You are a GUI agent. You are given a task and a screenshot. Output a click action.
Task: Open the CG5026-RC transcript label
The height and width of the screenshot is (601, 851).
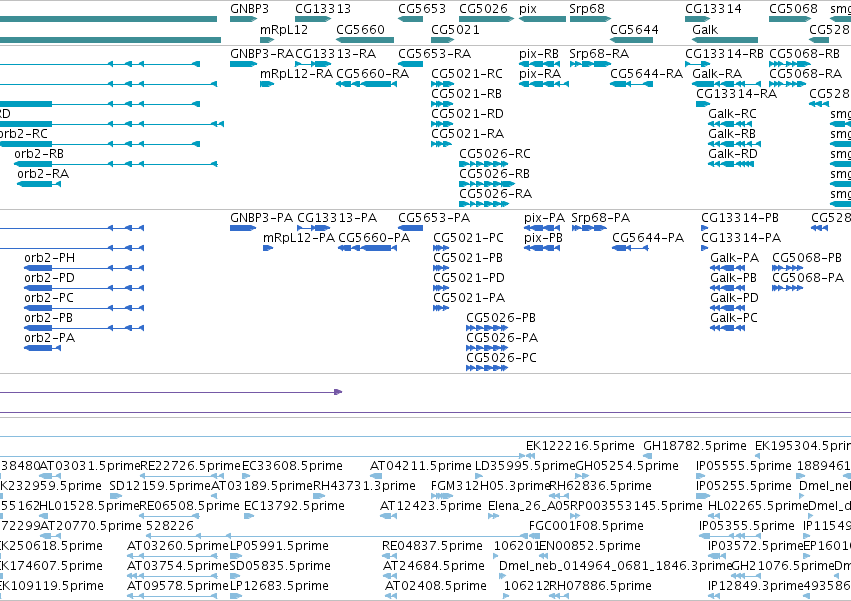click(x=495, y=154)
